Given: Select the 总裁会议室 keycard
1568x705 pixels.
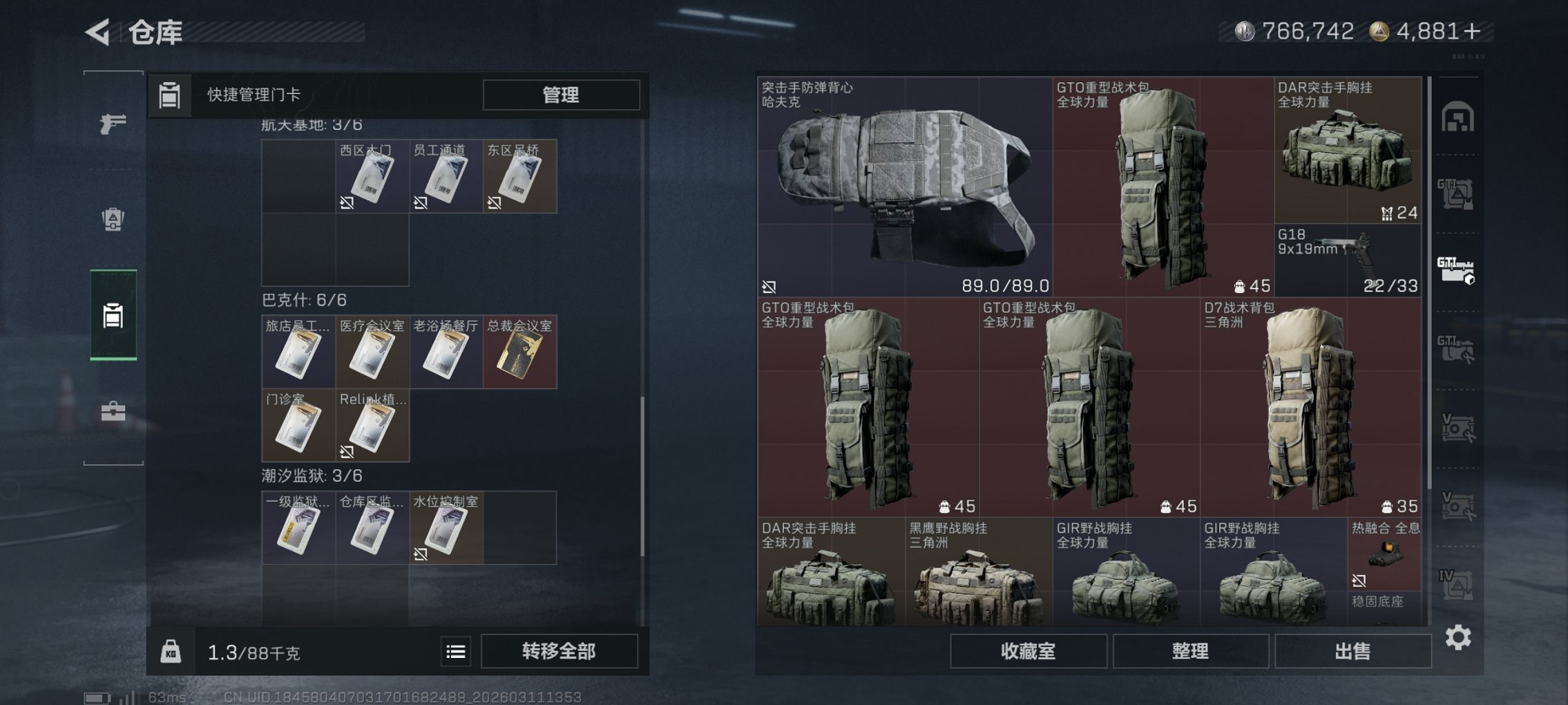Looking at the screenshot, I should tap(519, 352).
